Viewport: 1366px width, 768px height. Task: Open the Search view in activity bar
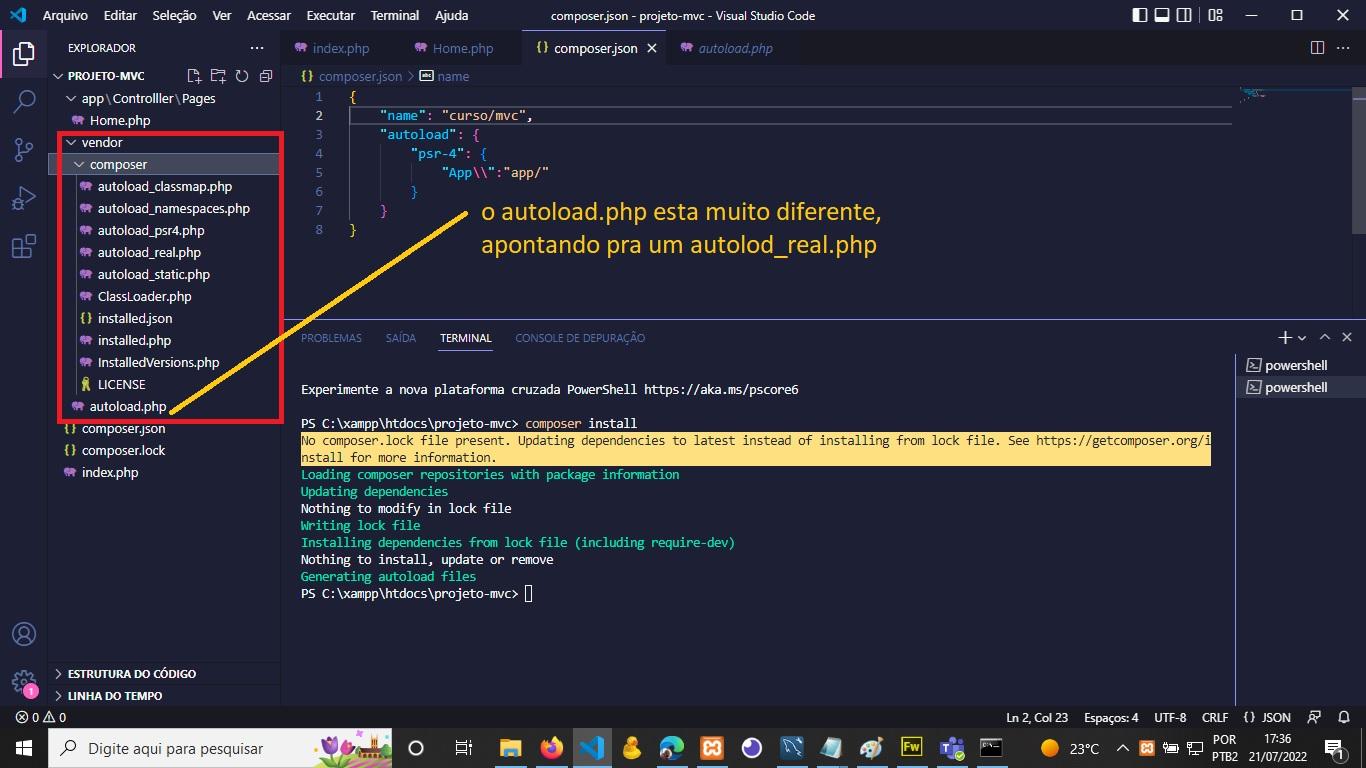[24, 102]
